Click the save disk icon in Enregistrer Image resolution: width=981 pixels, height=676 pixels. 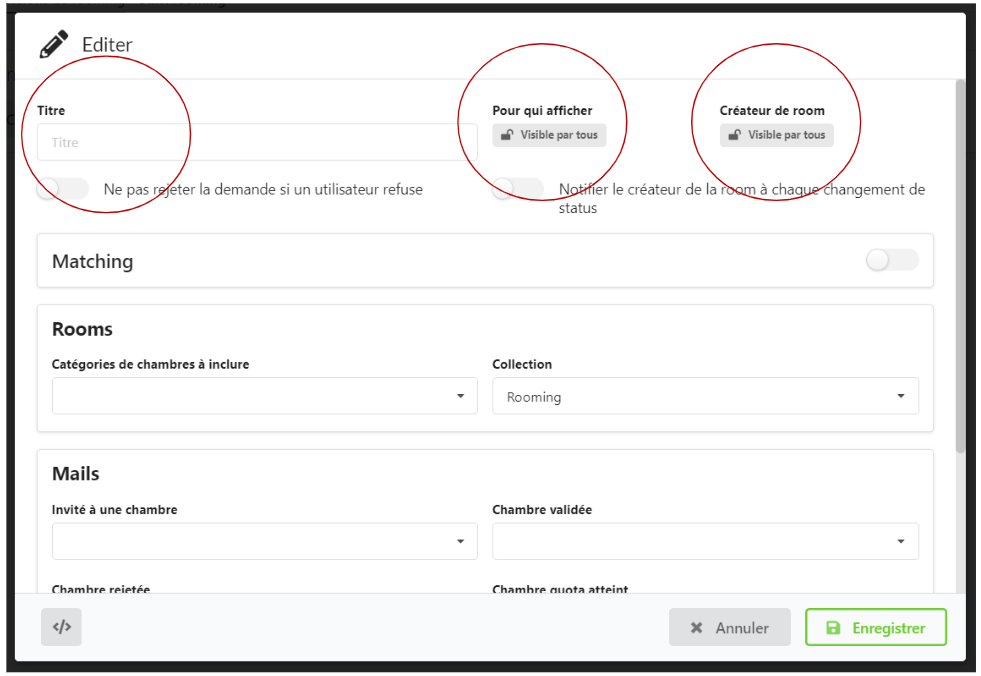[x=832, y=628]
